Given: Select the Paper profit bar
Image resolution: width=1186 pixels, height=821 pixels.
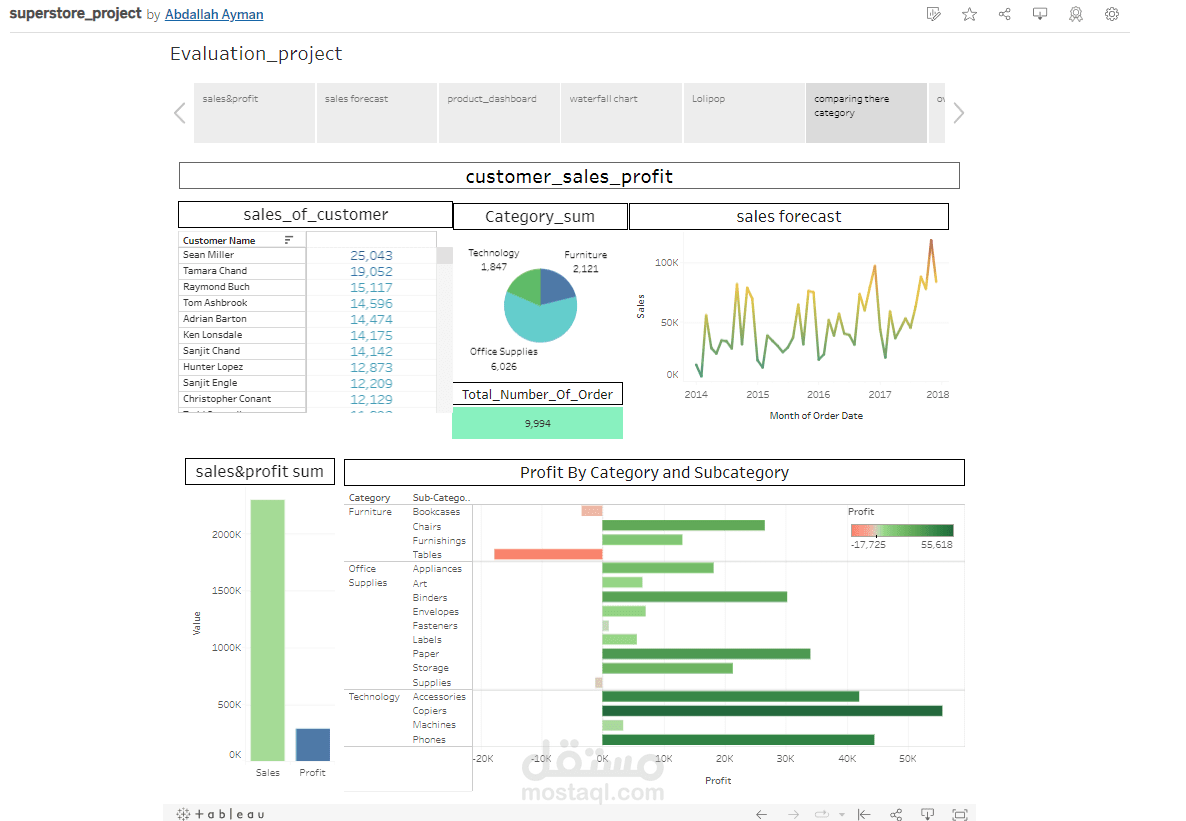Looking at the screenshot, I should click(x=706, y=654).
